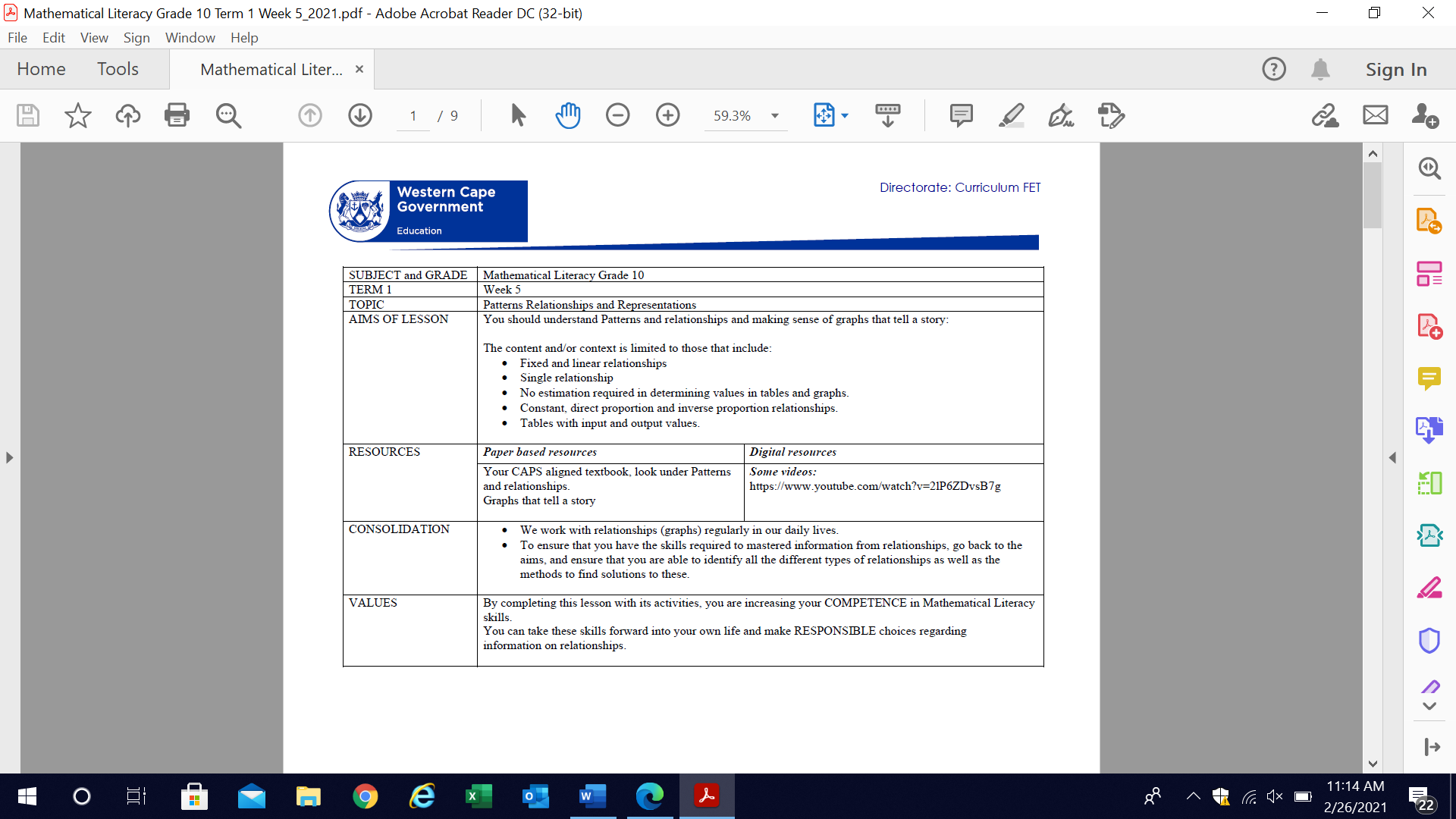
Task: Open the find text magnifier
Action: tap(228, 115)
